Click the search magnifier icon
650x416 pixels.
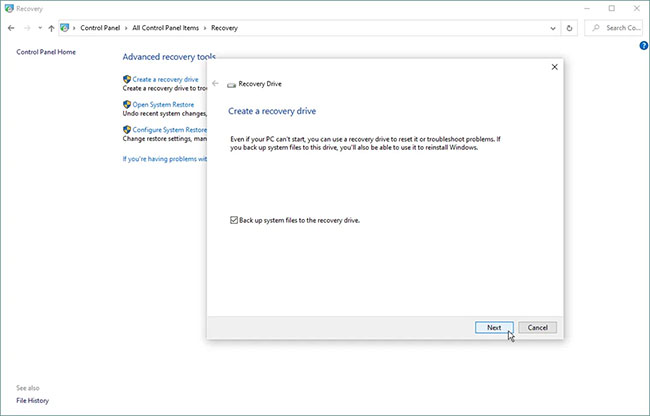point(596,28)
